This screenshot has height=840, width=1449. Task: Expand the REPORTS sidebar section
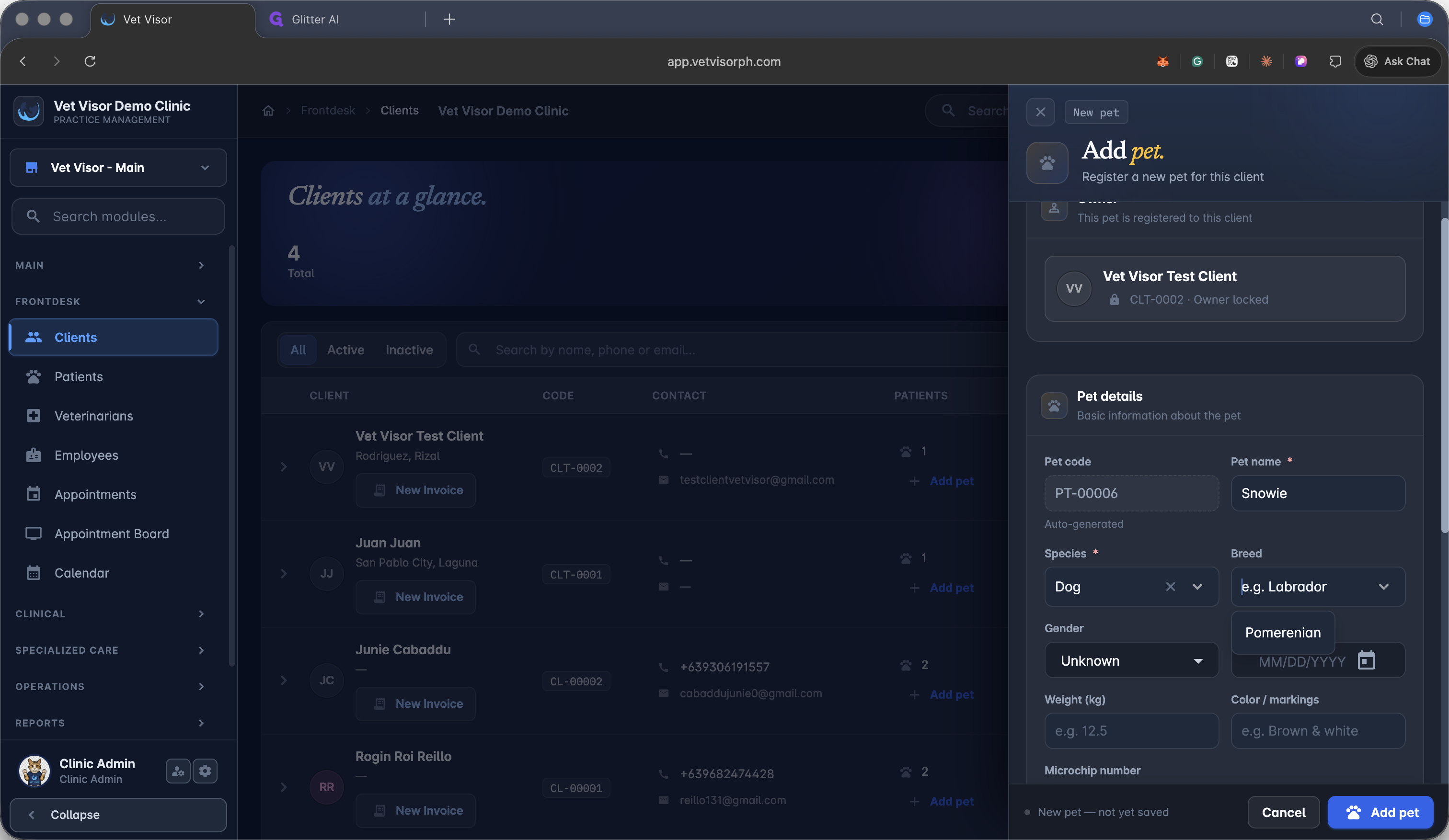pyautogui.click(x=110, y=723)
